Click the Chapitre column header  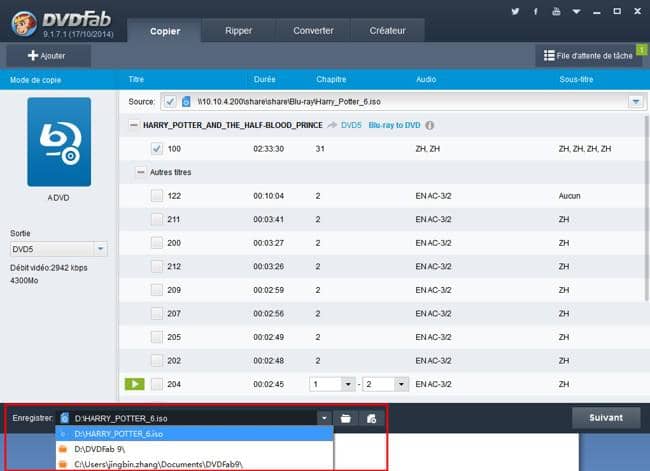point(331,79)
